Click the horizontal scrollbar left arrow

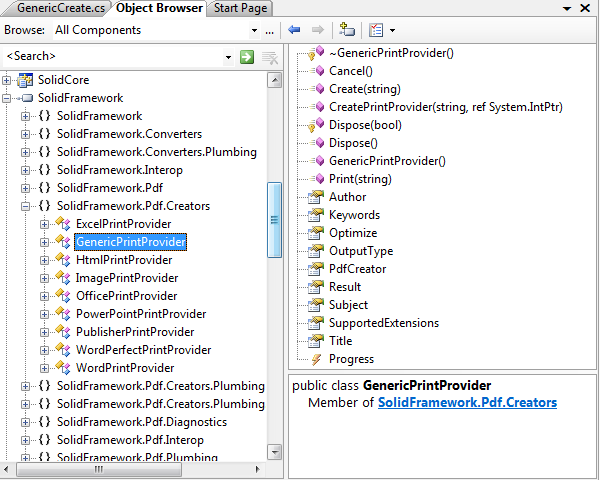point(7,469)
